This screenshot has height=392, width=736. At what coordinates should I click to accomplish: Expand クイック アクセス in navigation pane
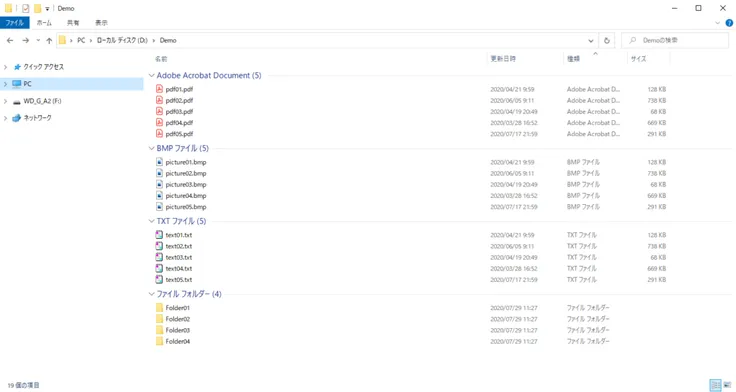[6, 67]
